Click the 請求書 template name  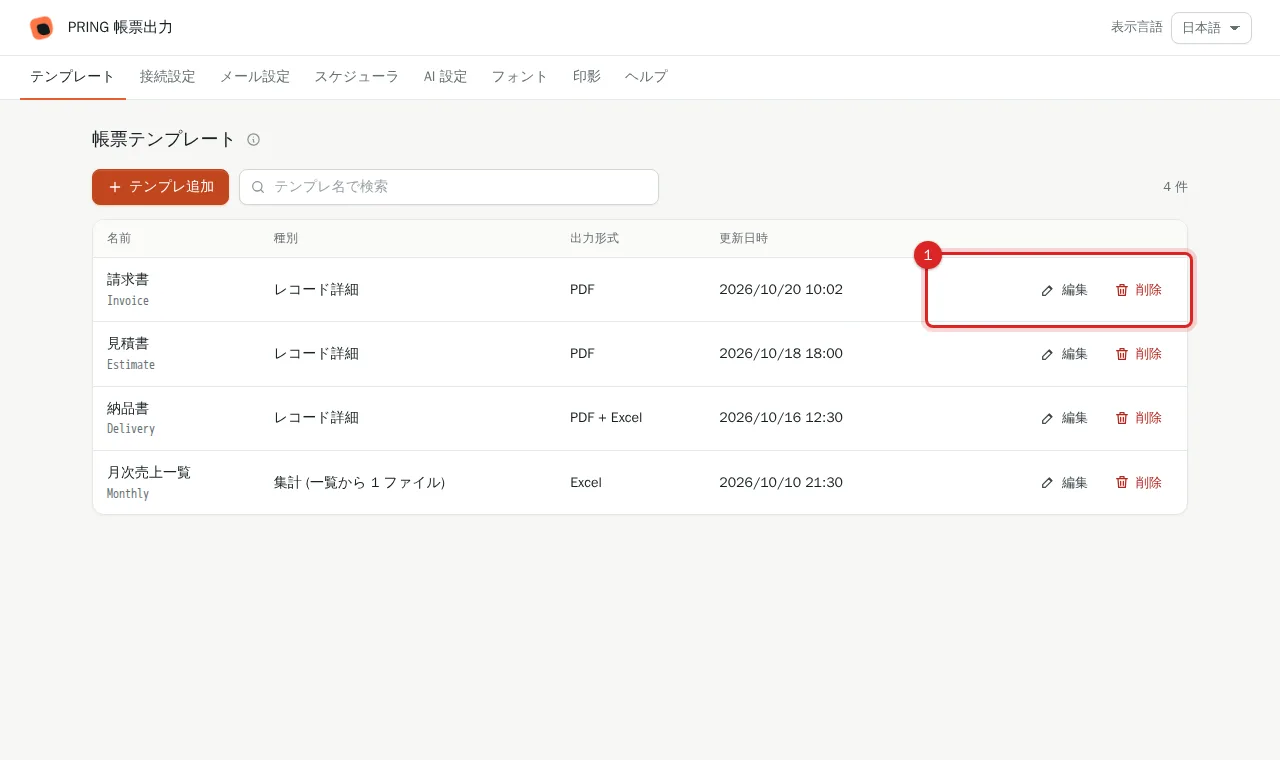pos(128,280)
